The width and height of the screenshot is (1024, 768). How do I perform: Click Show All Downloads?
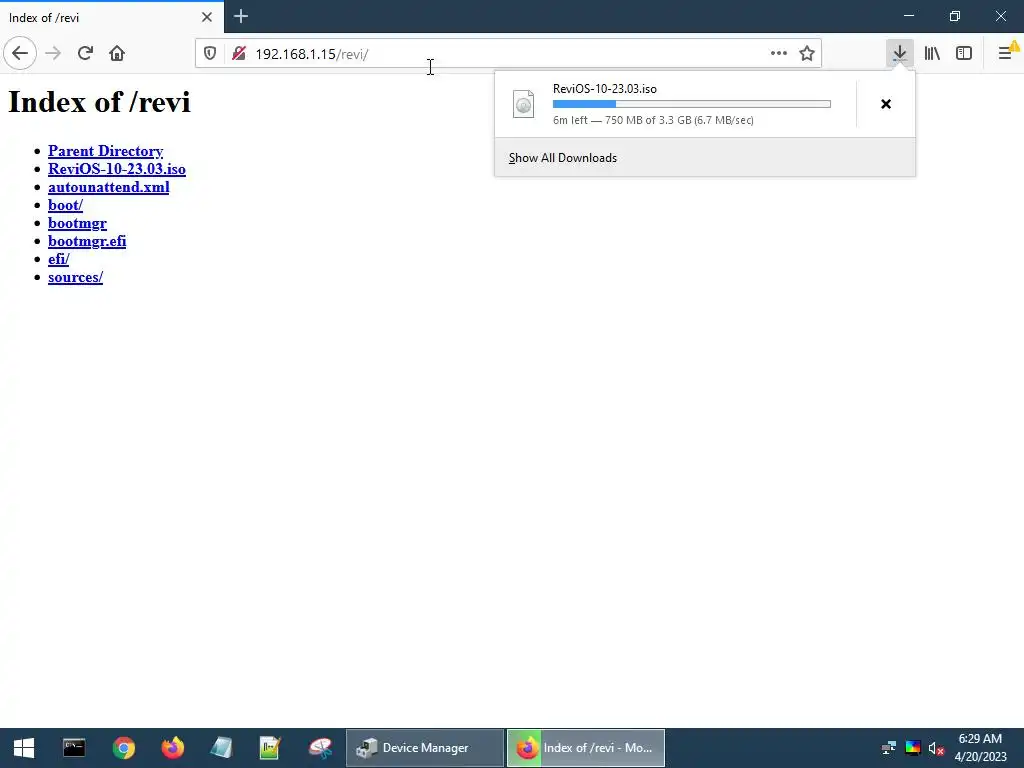[562, 158]
